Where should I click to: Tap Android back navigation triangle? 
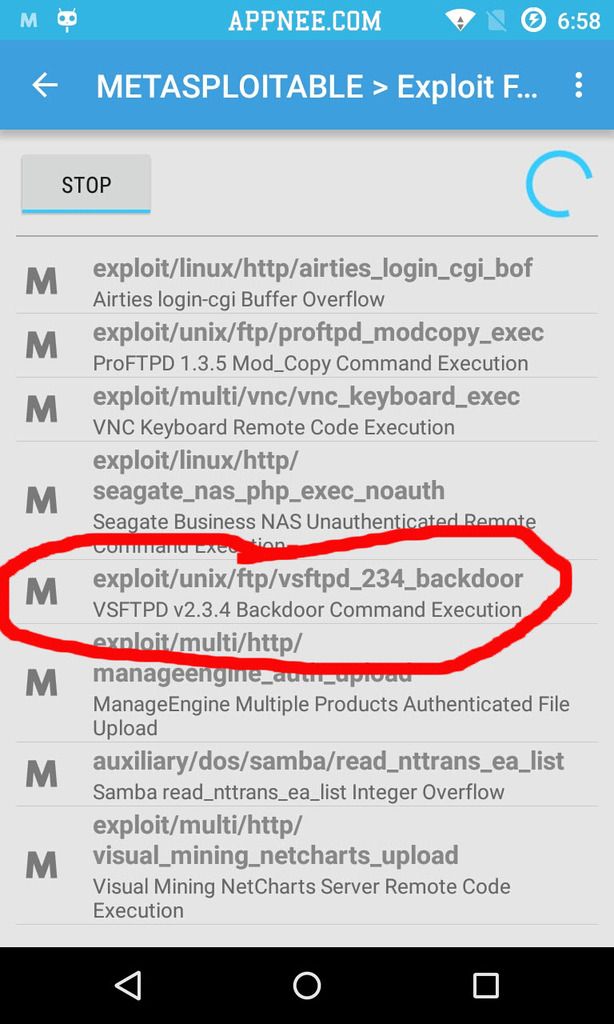pyautogui.click(x=128, y=985)
